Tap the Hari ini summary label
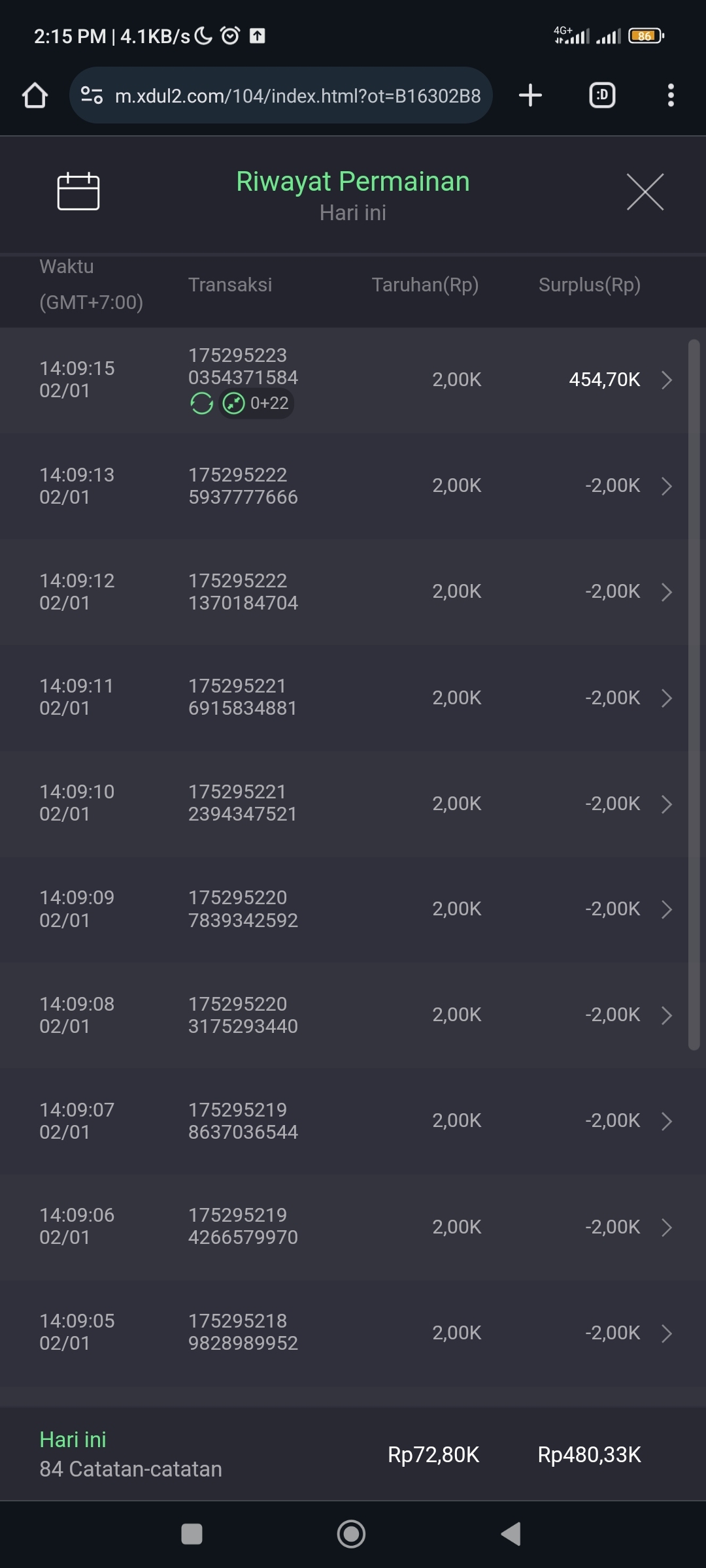Screen dimensions: 706x1568 [73, 1439]
